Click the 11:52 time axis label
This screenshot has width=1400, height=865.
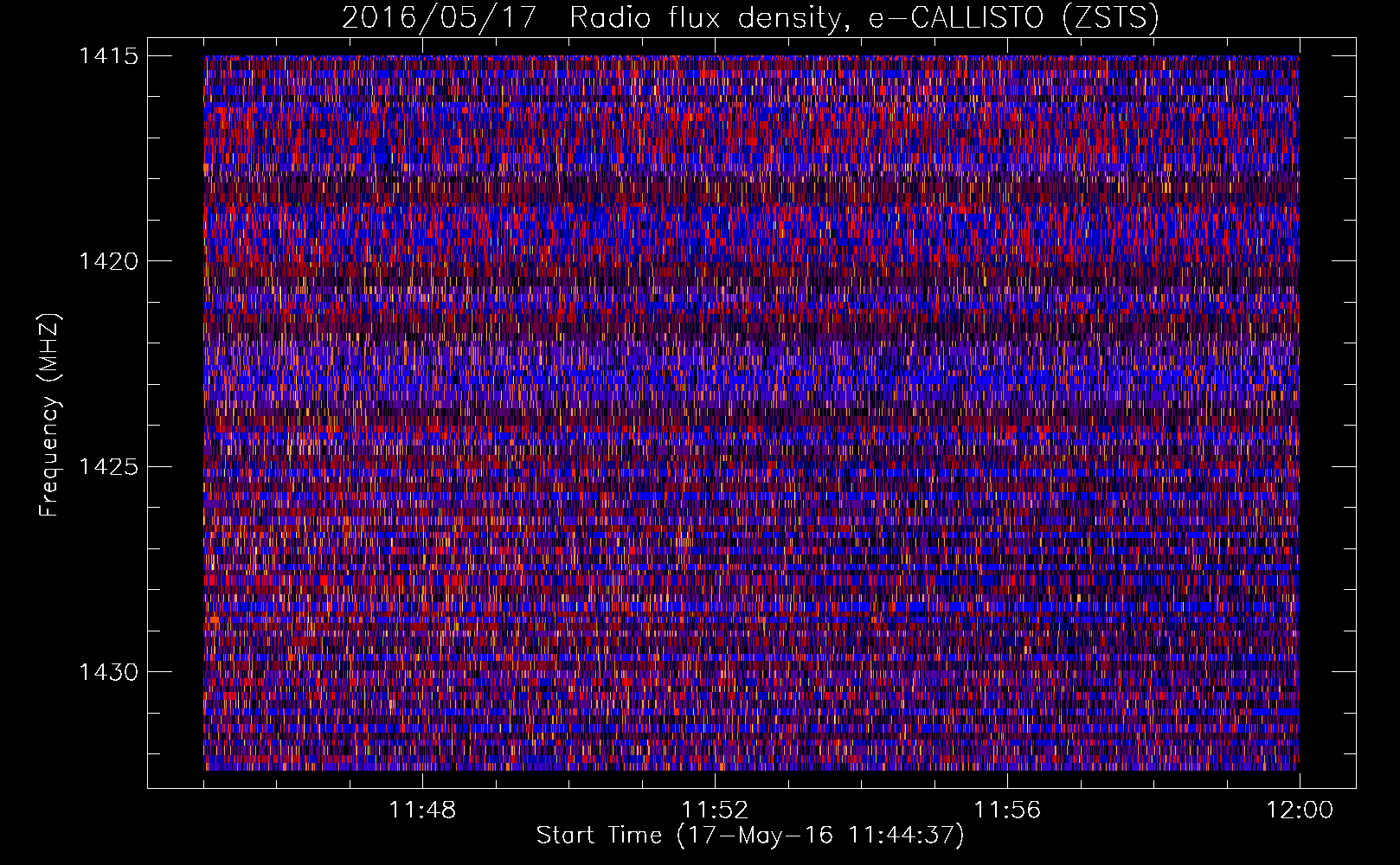[715, 810]
